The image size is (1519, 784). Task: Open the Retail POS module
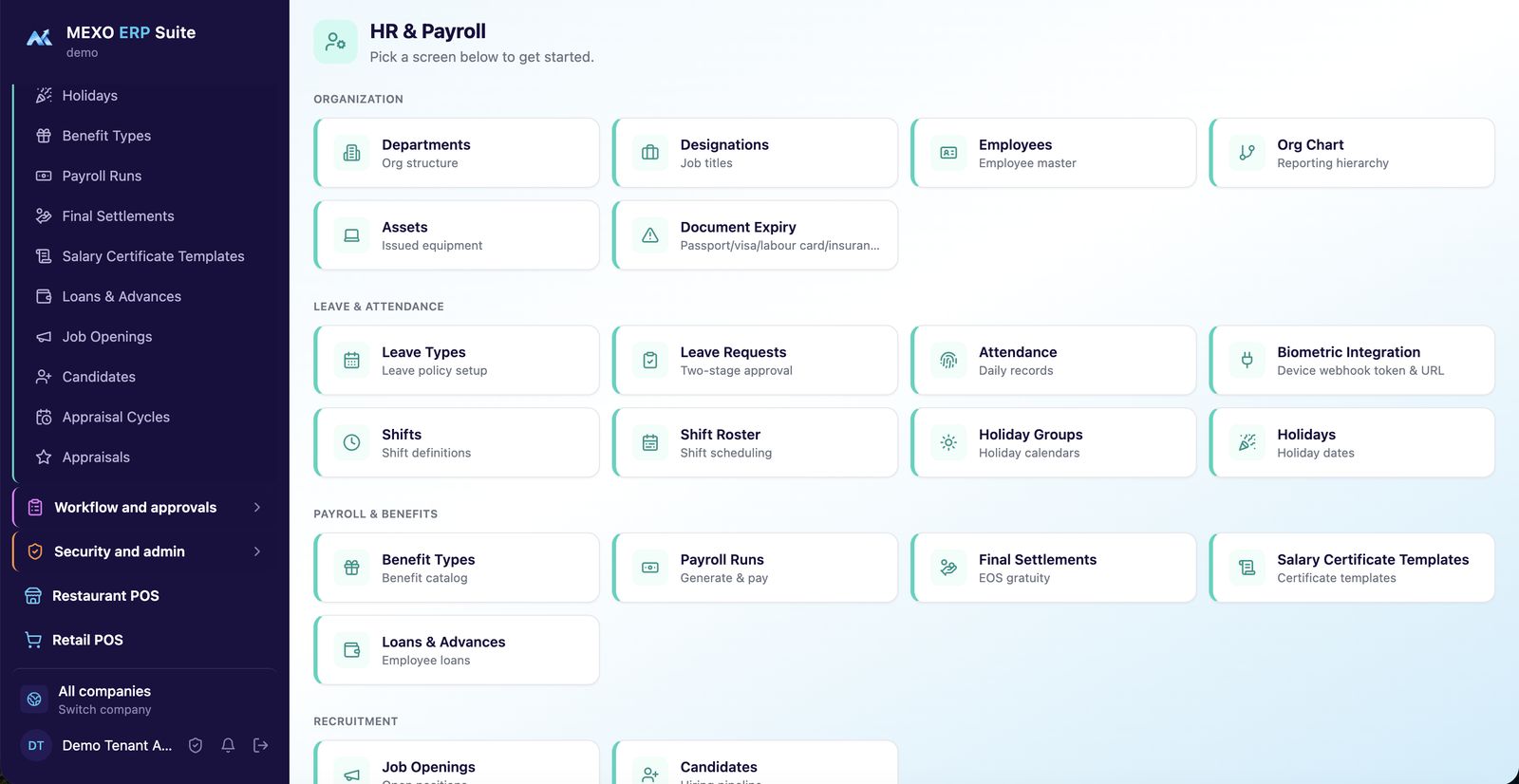[145, 640]
